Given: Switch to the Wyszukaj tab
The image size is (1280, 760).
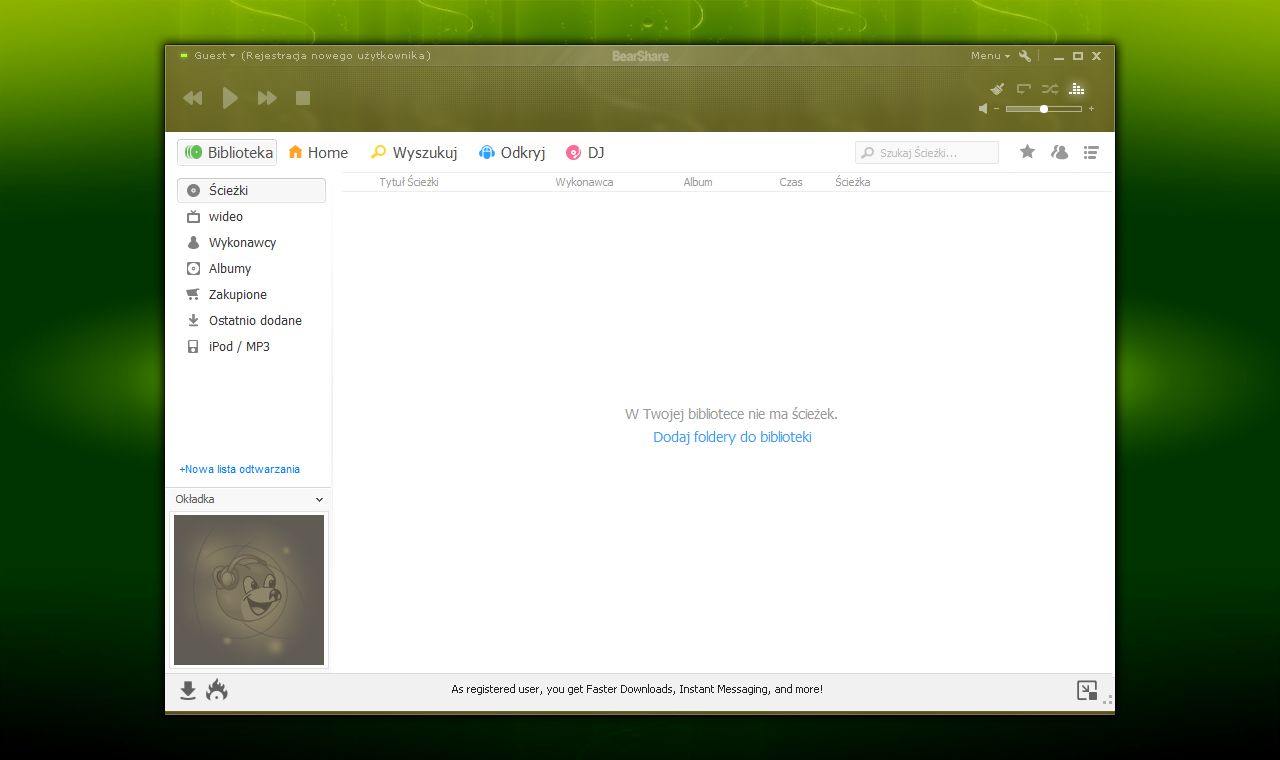Looking at the screenshot, I should point(414,152).
